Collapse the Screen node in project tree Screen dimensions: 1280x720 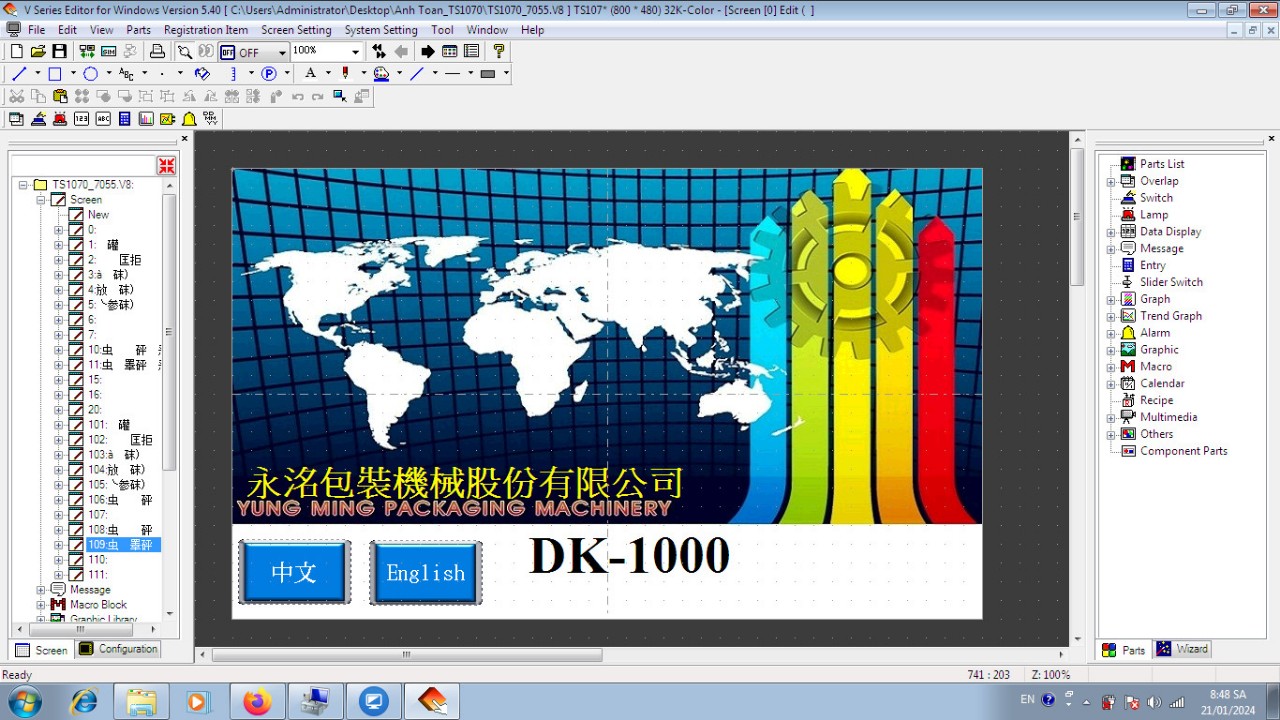tap(41, 200)
